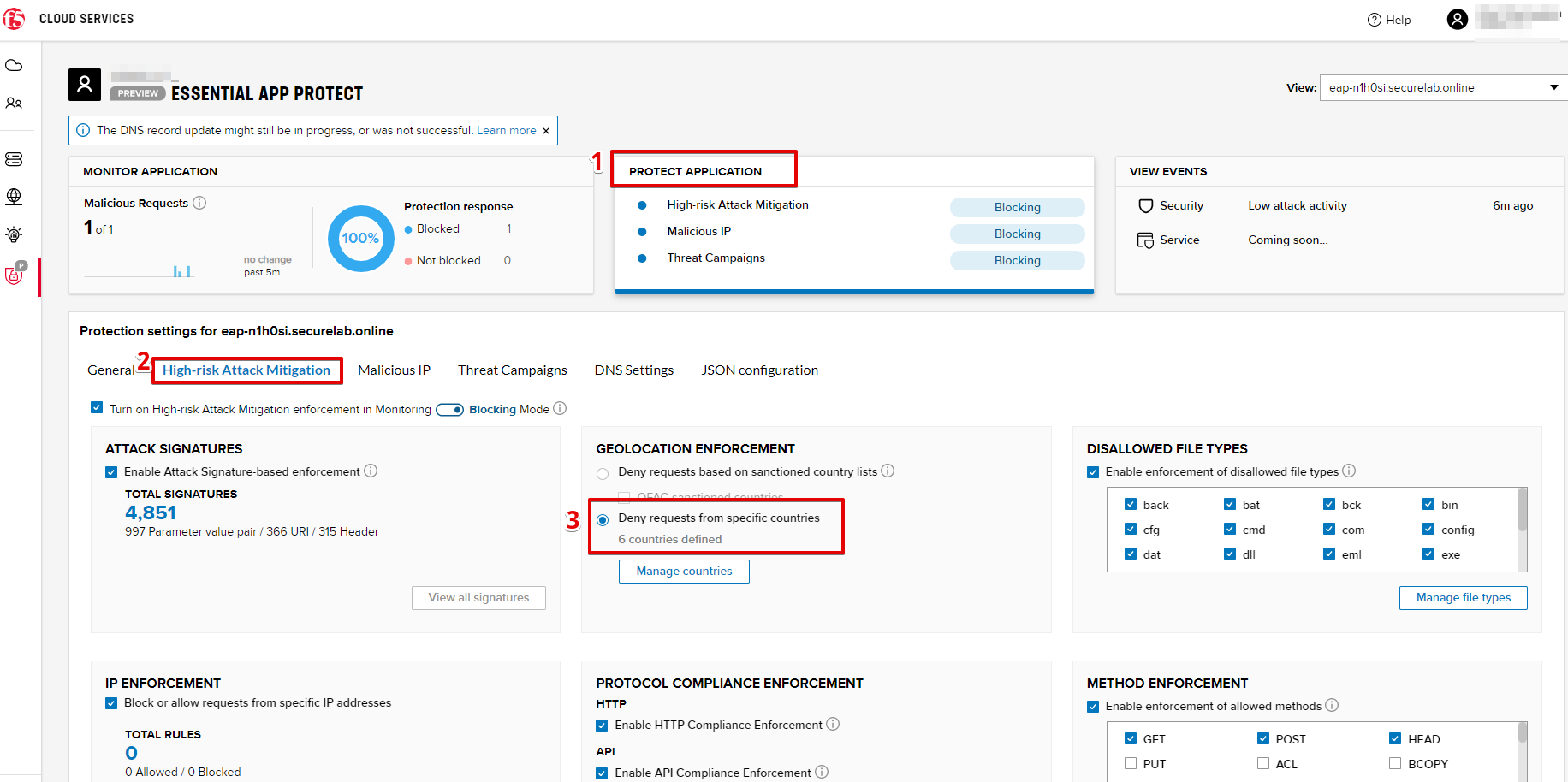Image resolution: width=1568 pixels, height=782 pixels.
Task: Uncheck the 'bat' file type
Action: click(1230, 505)
